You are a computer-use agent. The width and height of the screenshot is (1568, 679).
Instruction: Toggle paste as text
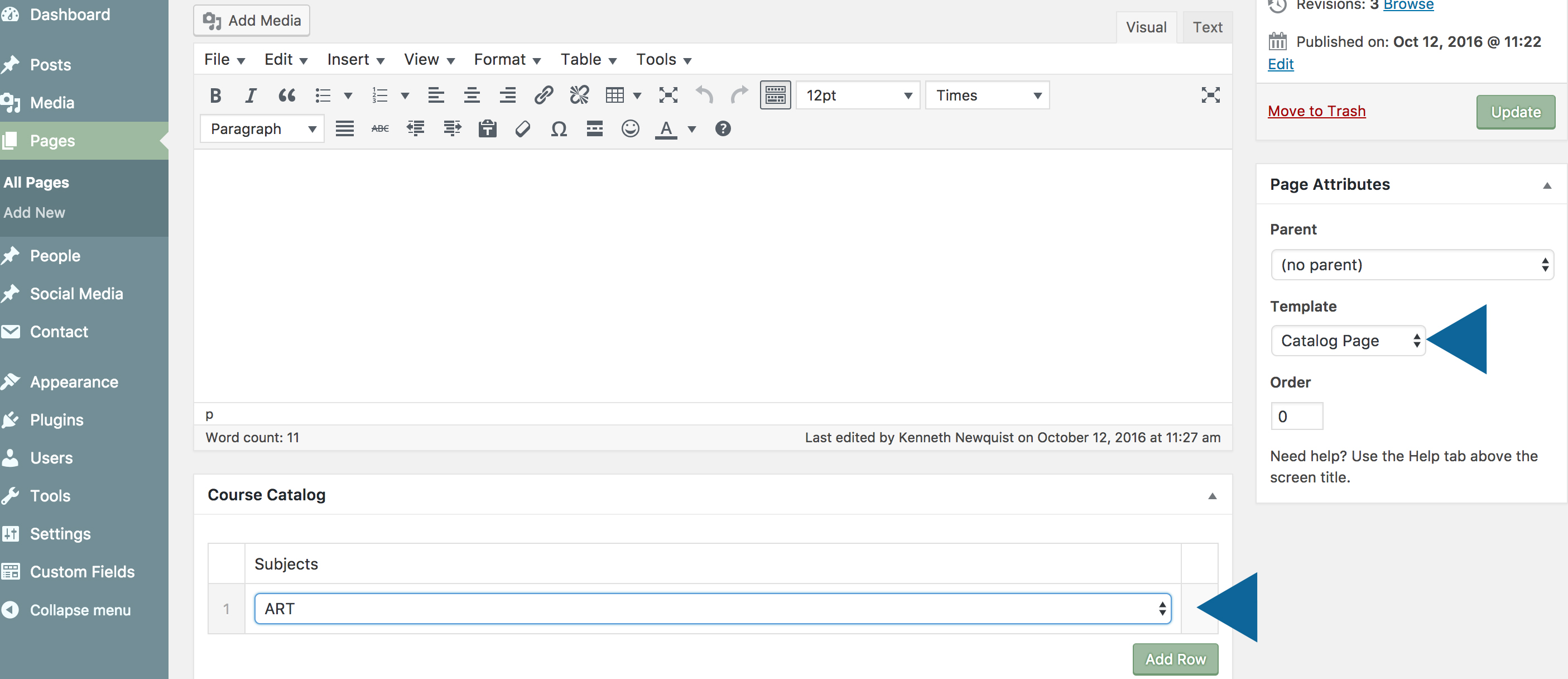click(488, 128)
